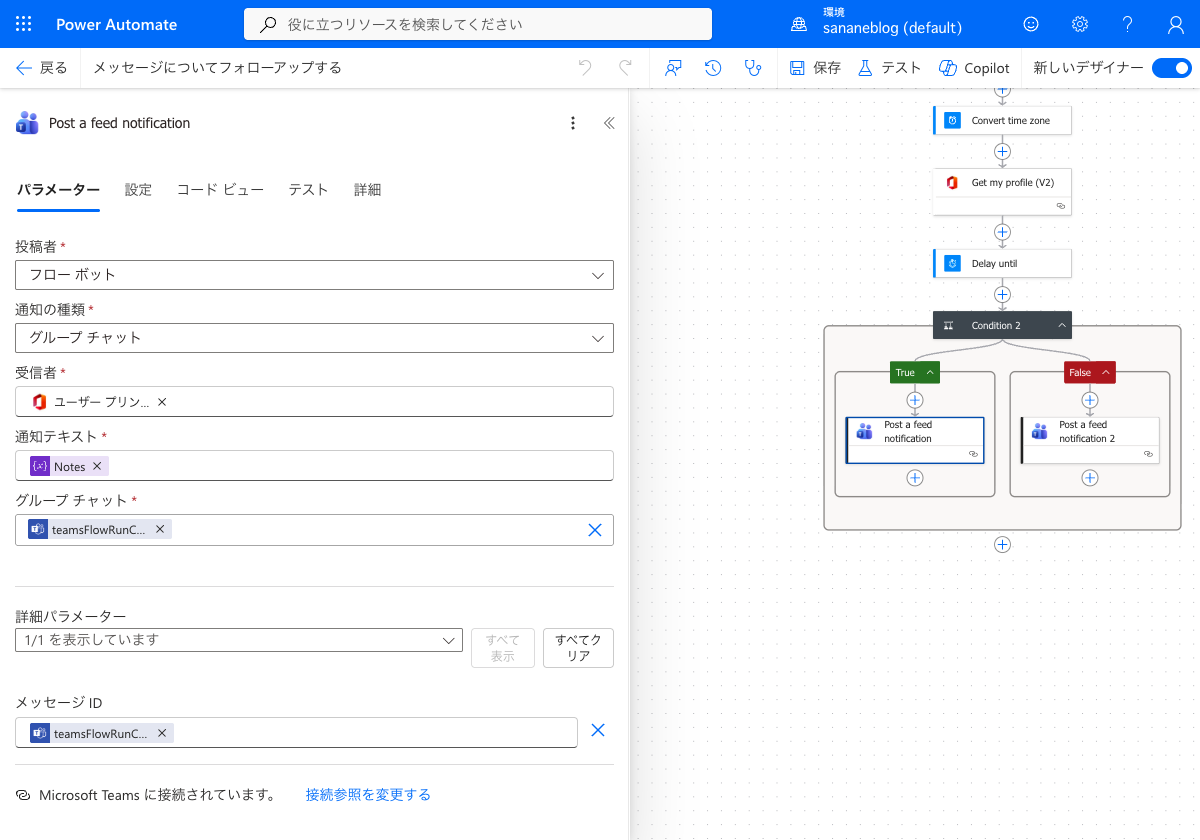Open the version history clock icon

(x=713, y=68)
